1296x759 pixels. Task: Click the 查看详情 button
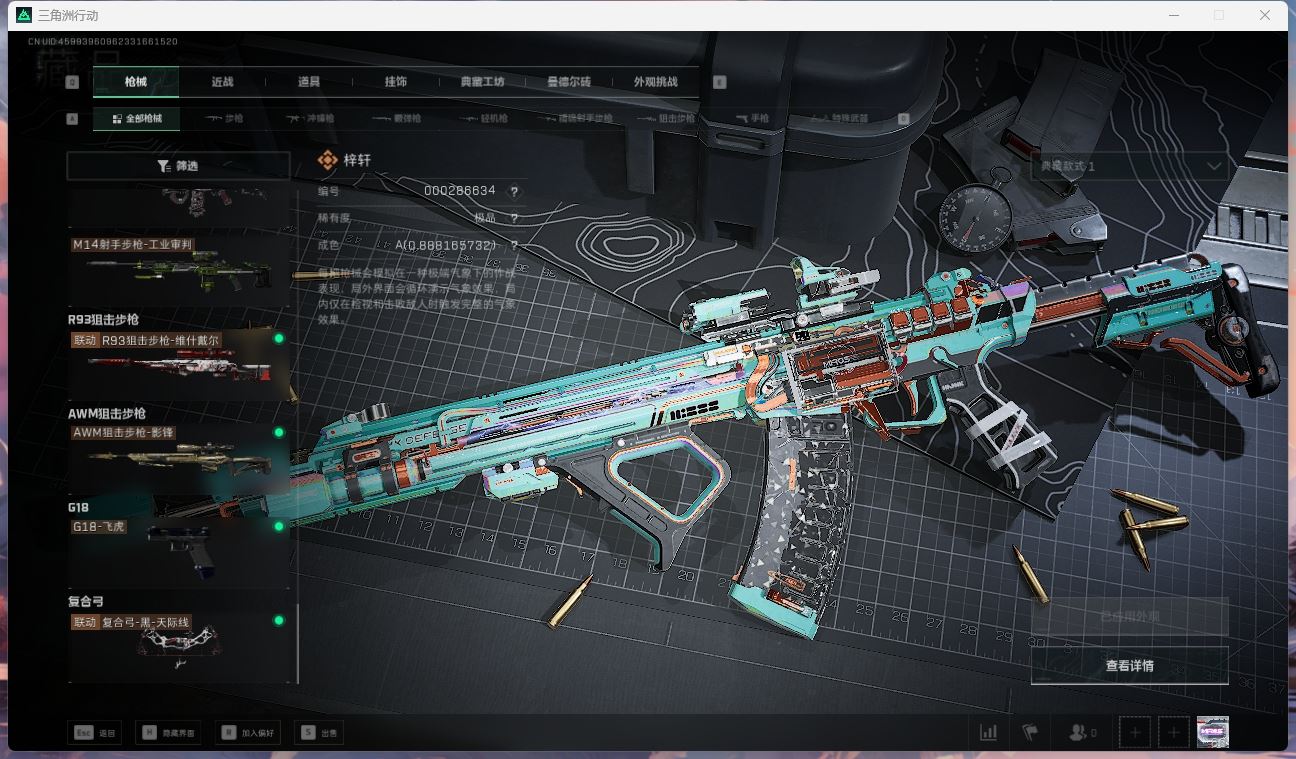click(1129, 666)
